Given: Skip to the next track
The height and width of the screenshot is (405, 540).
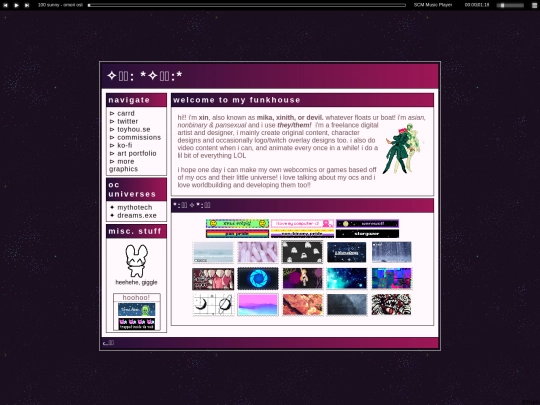Looking at the screenshot, I should tap(27, 5).
